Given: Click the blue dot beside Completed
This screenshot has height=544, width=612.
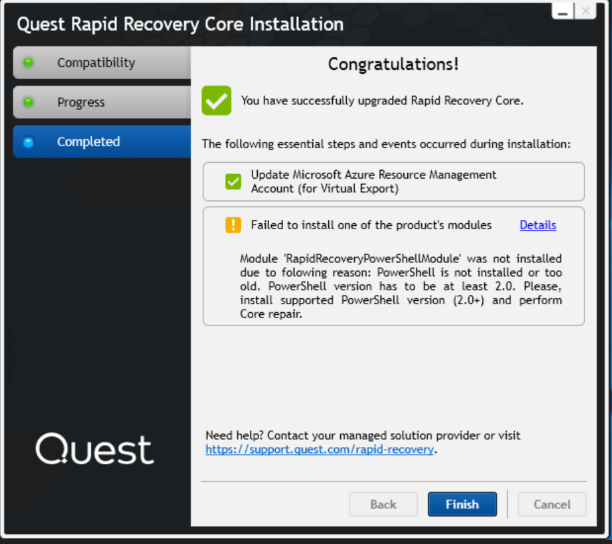Looking at the screenshot, I should click(x=28, y=142).
